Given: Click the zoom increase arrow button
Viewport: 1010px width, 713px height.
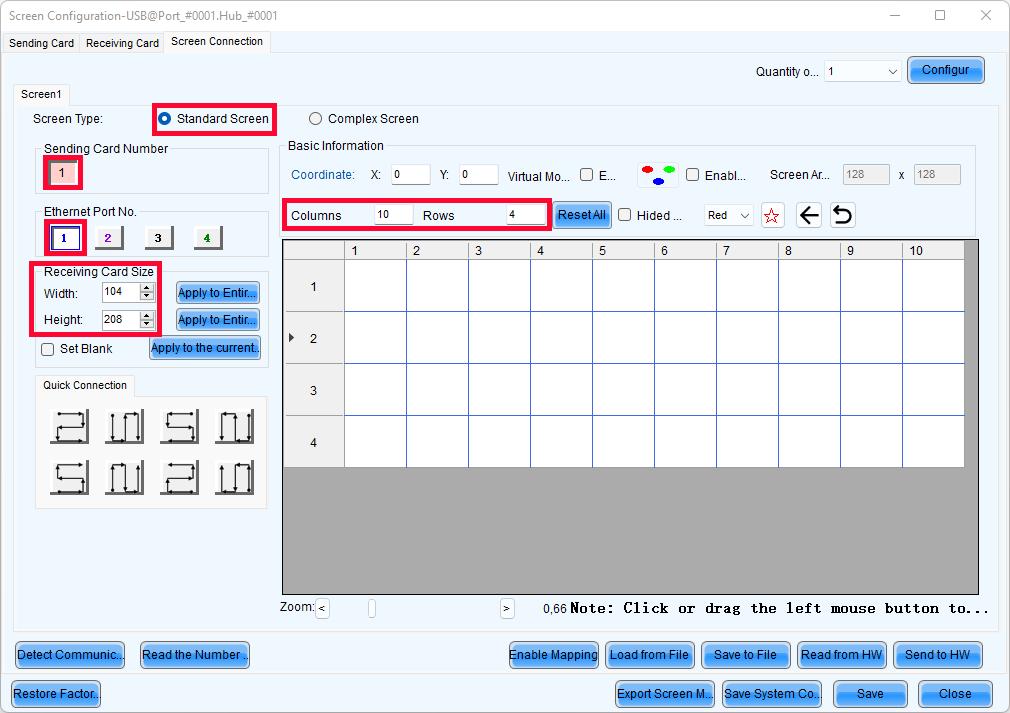Looking at the screenshot, I should (x=507, y=608).
